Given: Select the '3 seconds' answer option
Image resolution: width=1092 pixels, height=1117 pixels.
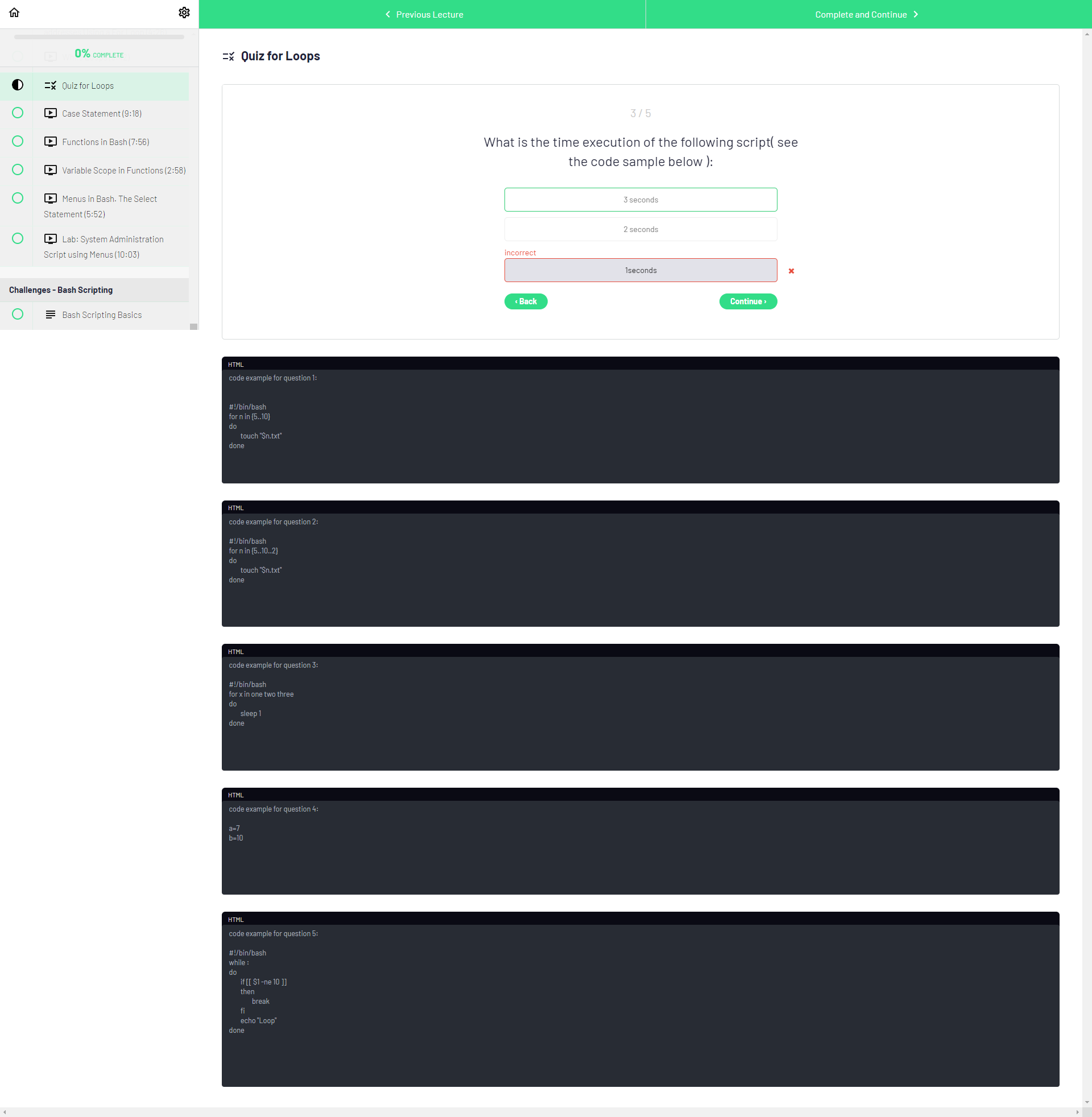Looking at the screenshot, I should (640, 200).
